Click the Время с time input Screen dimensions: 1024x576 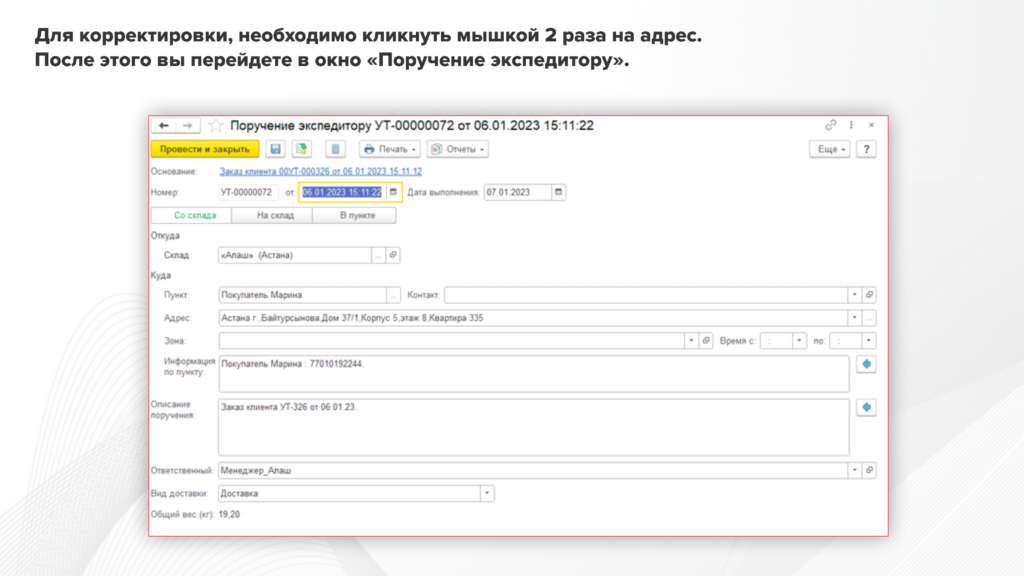click(776, 341)
